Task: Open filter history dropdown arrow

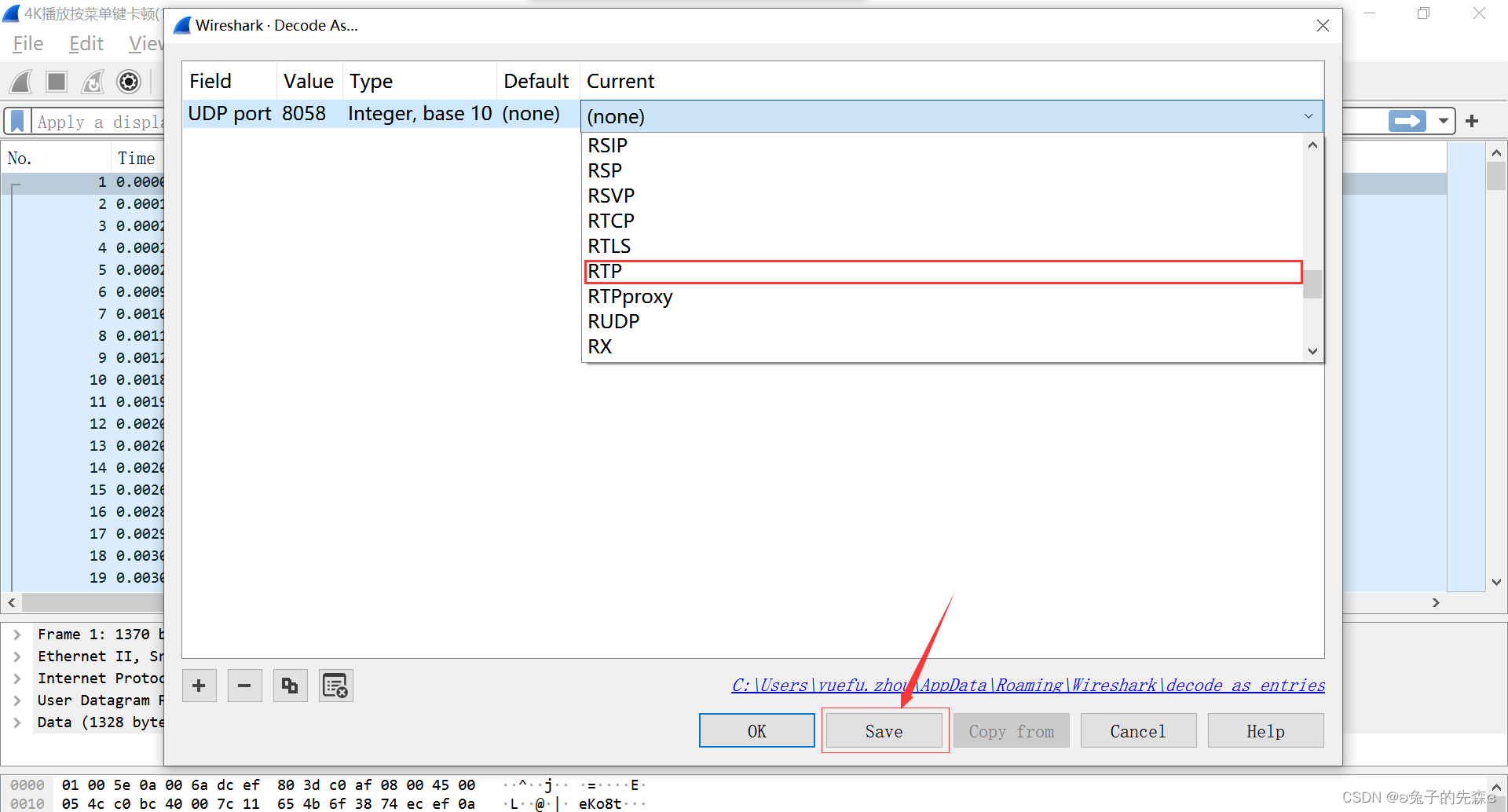Action: click(x=1444, y=121)
